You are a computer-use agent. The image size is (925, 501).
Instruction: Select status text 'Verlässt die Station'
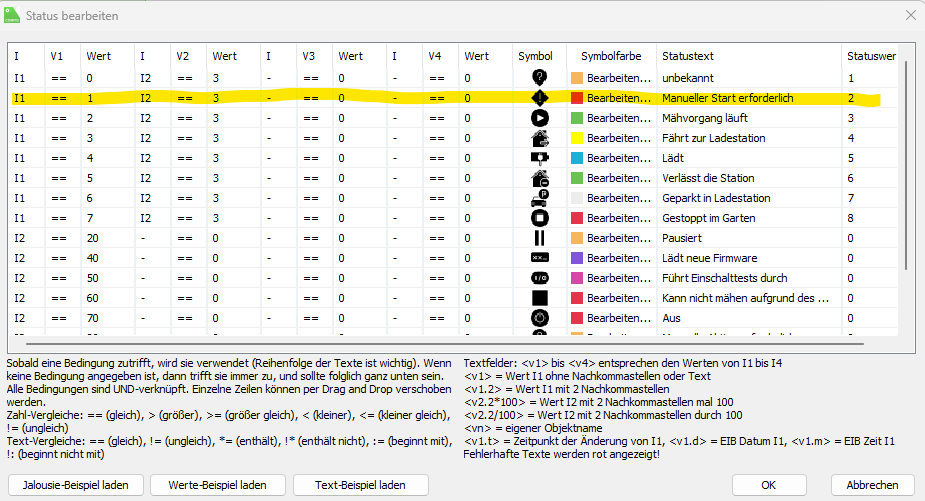point(708,178)
